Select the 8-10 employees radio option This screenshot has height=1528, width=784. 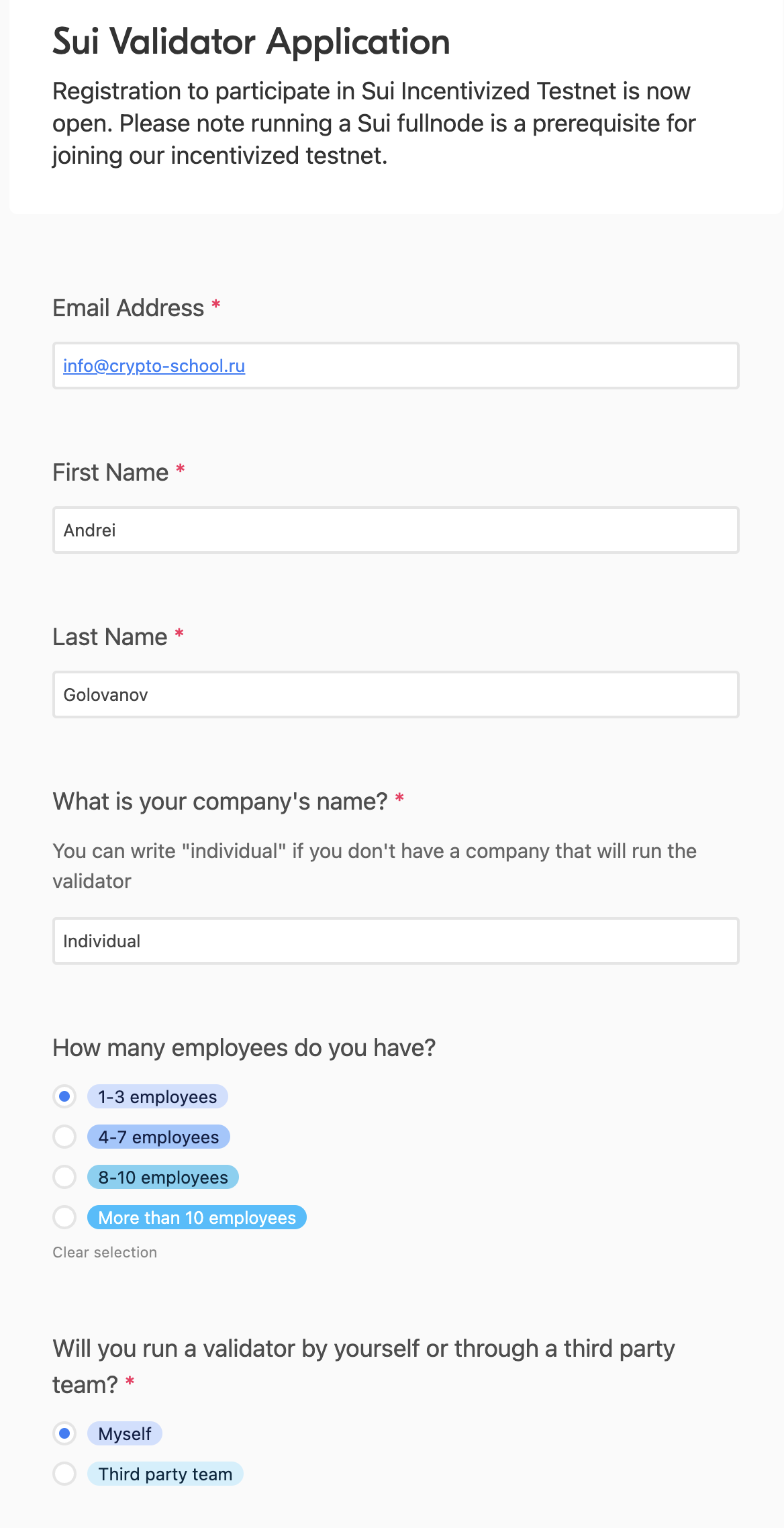[x=64, y=1177]
